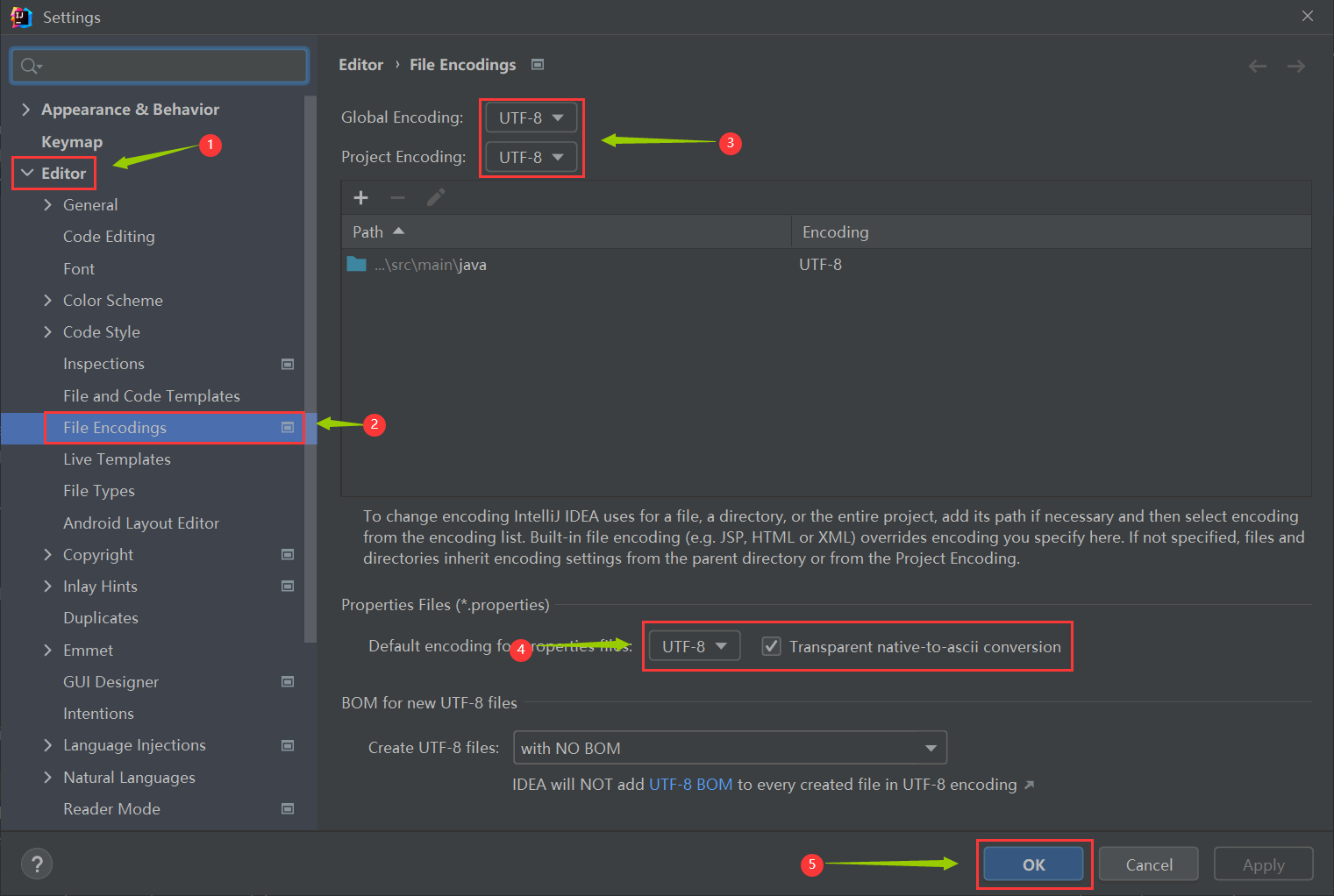The height and width of the screenshot is (896, 1334).
Task: Click the edit pencil icon
Action: pos(436,198)
